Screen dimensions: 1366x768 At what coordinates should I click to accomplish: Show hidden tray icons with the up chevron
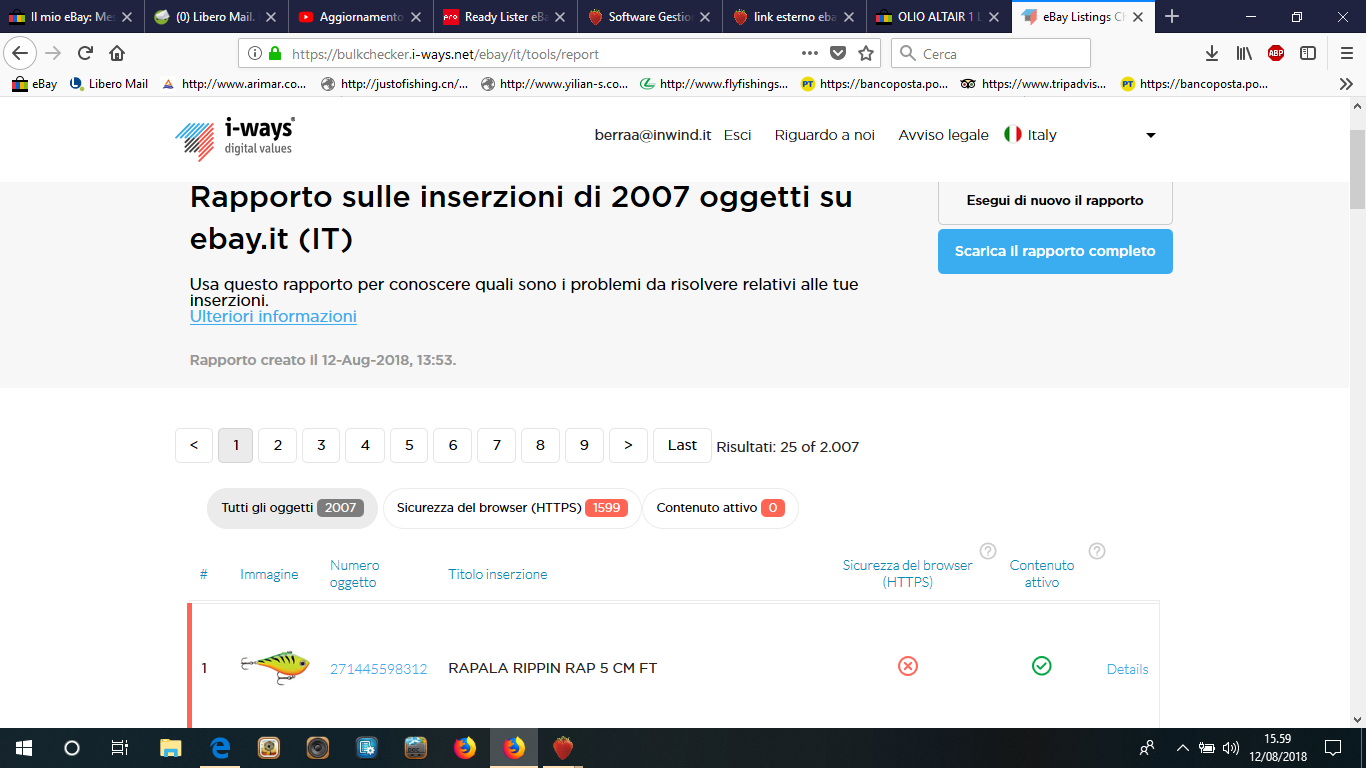[x=1183, y=748]
